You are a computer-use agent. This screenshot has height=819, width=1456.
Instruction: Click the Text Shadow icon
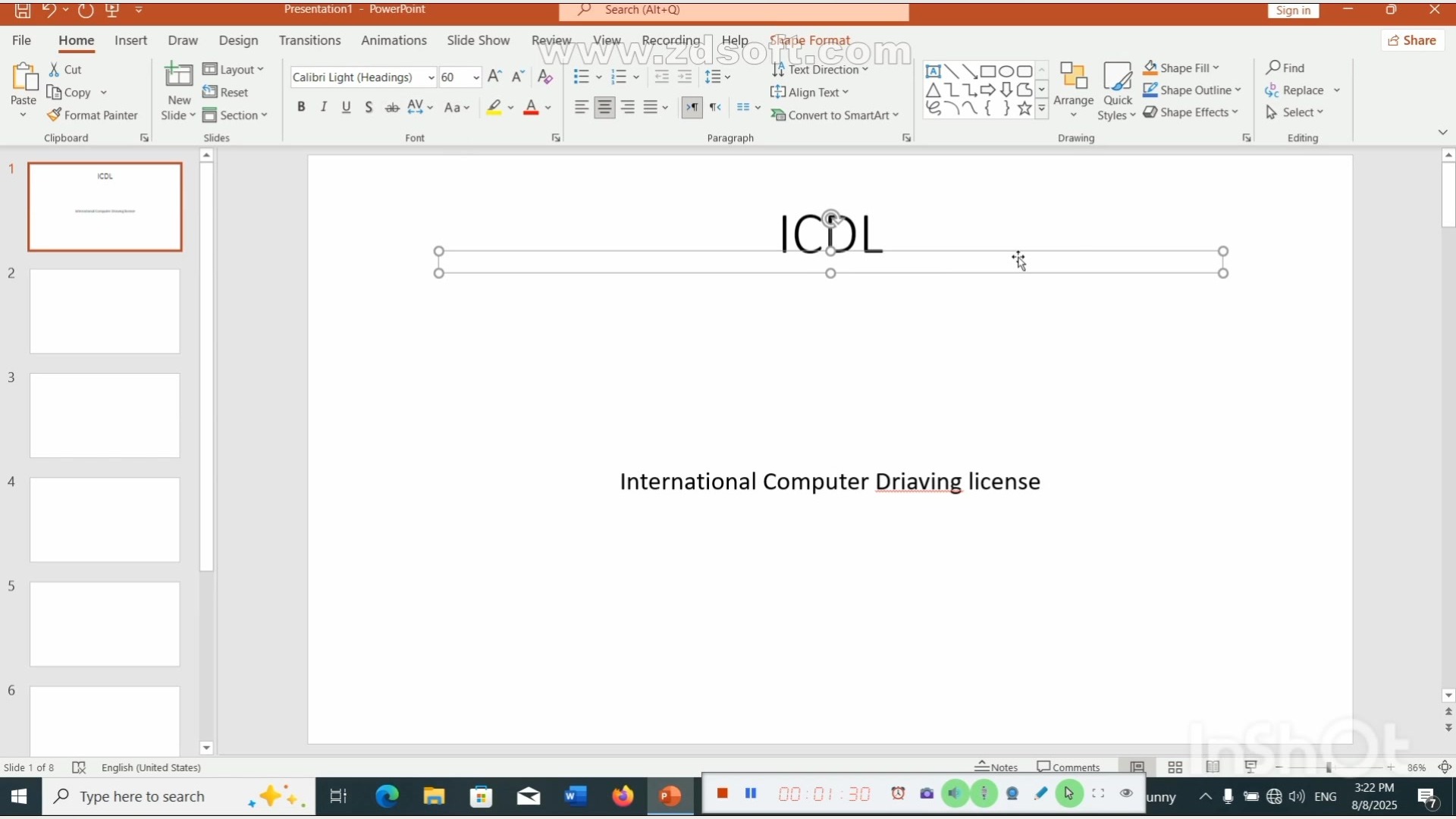(x=369, y=108)
